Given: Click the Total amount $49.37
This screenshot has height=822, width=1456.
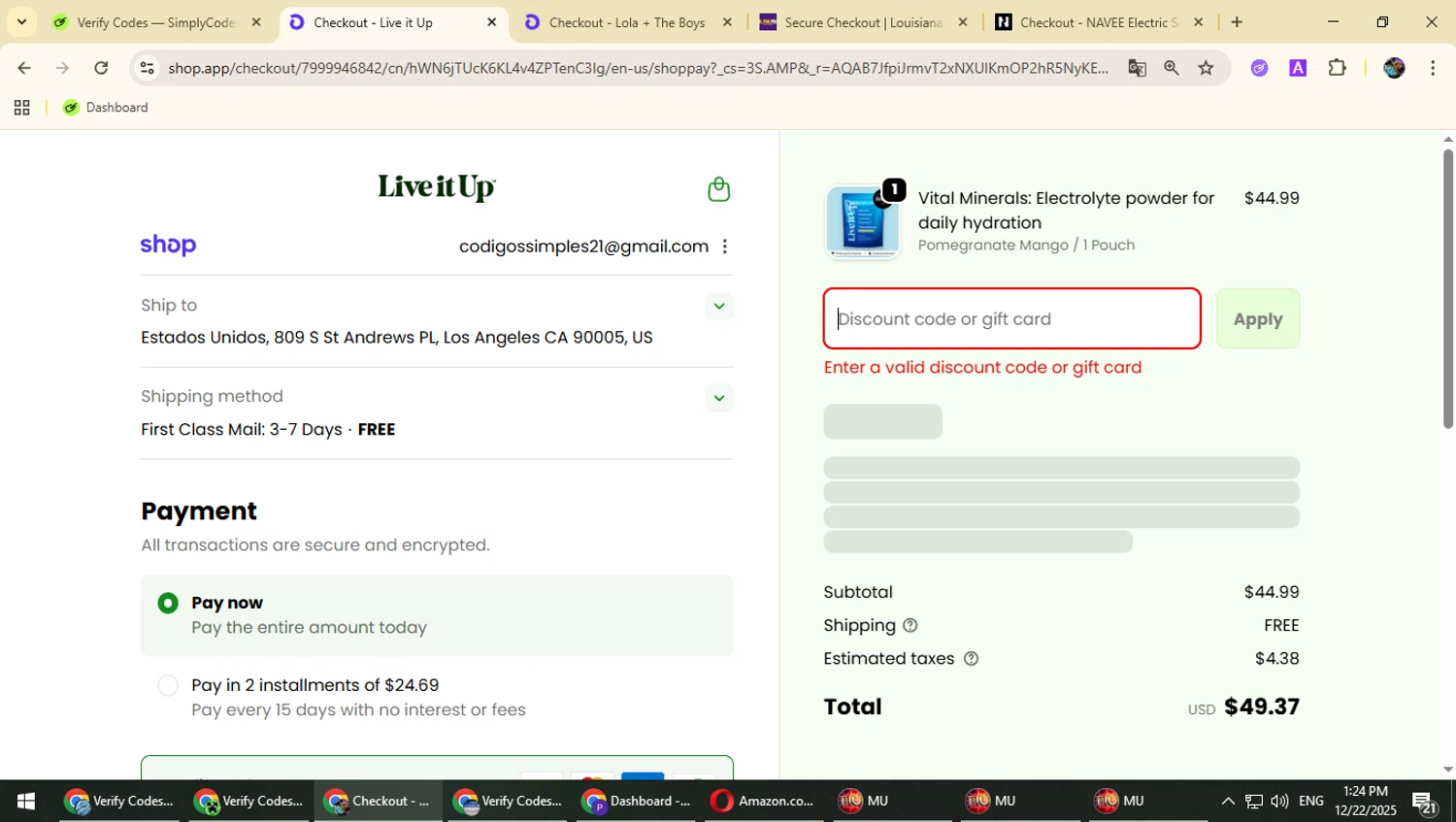Looking at the screenshot, I should (x=1262, y=707).
